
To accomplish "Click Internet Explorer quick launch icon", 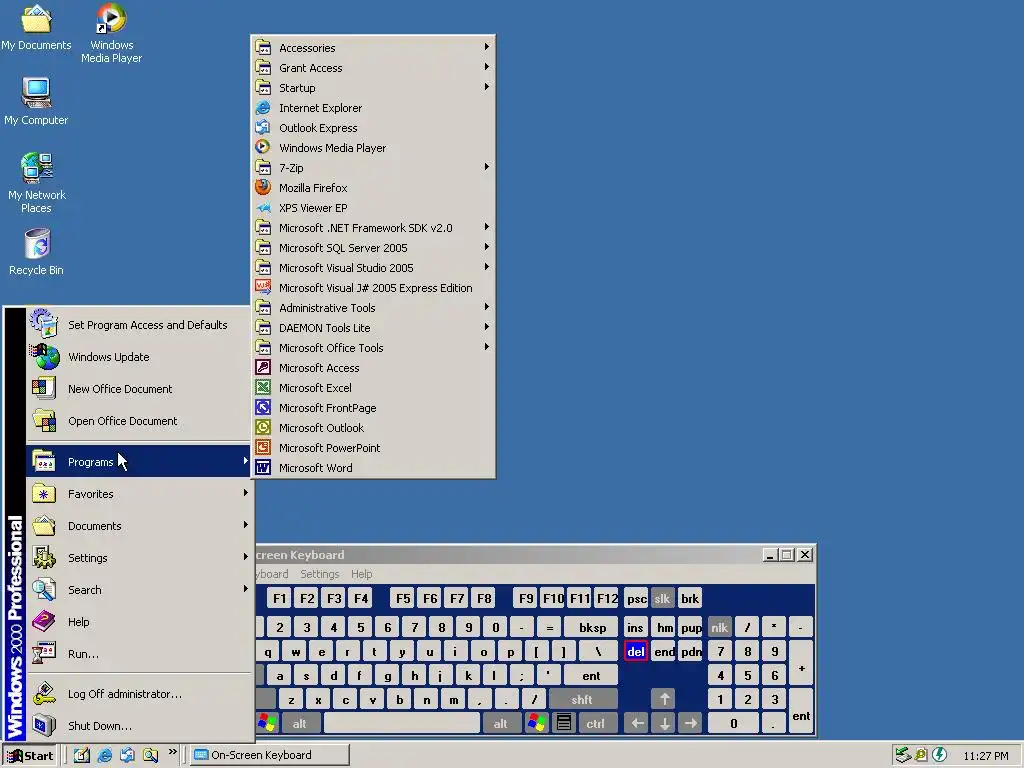I will (x=104, y=755).
